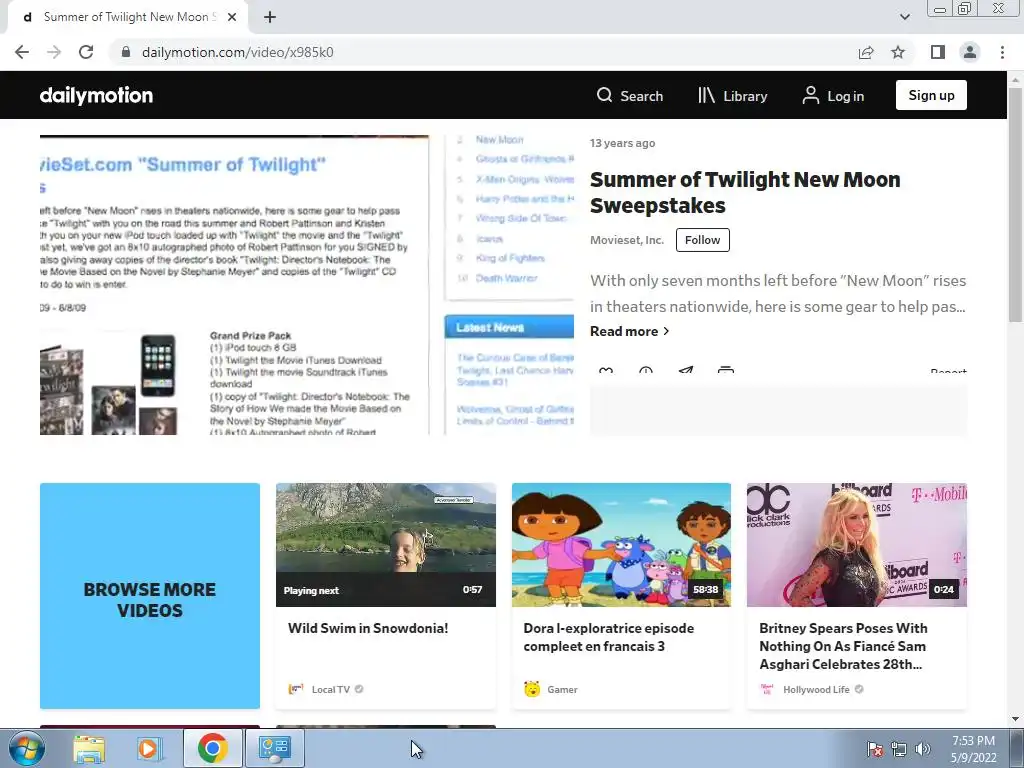
Task: Open the Chrome profile menu
Action: coord(970,52)
